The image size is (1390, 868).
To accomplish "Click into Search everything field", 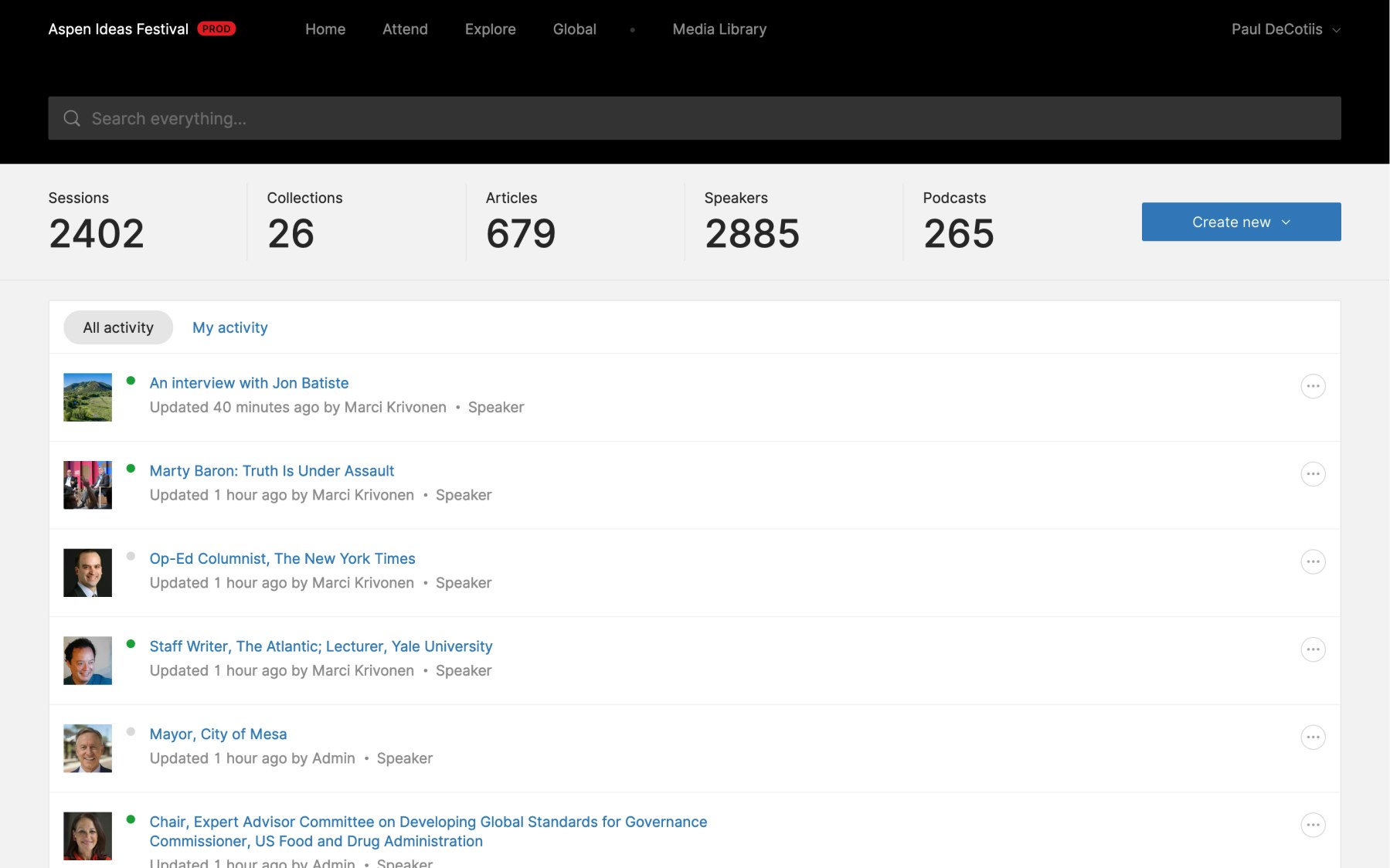I will [695, 118].
